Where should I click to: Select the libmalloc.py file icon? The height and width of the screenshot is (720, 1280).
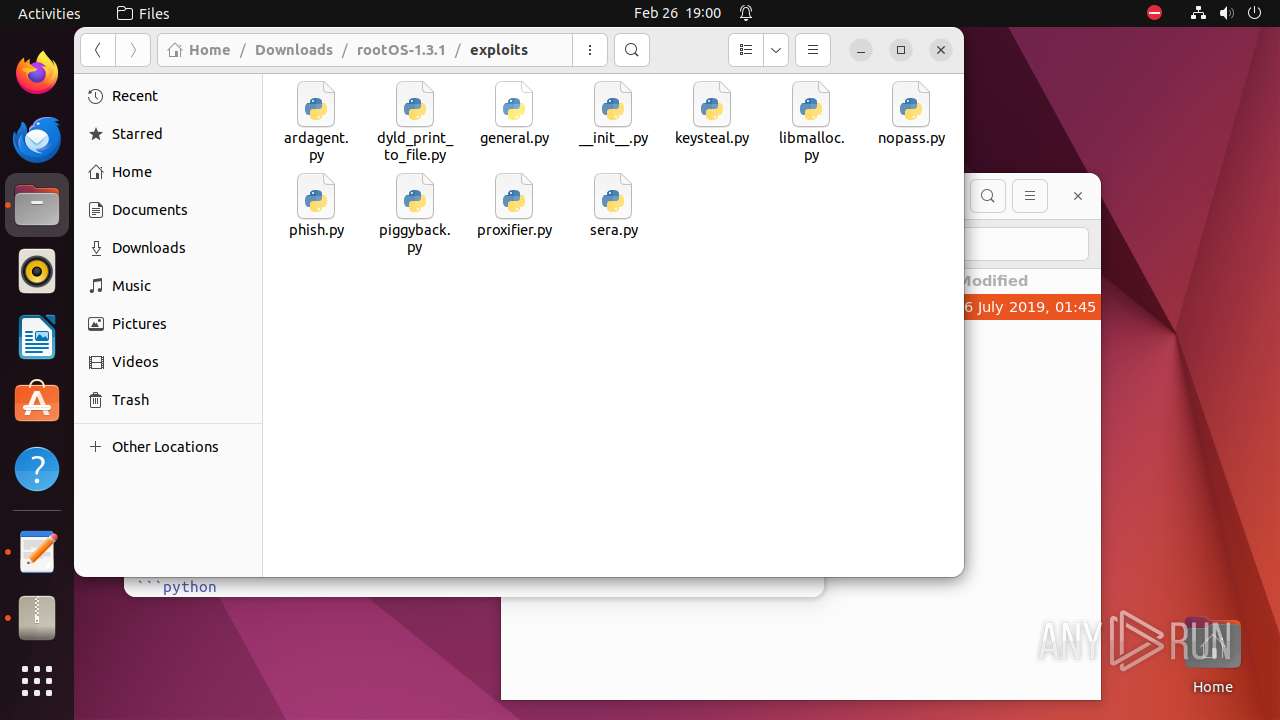[811, 105]
